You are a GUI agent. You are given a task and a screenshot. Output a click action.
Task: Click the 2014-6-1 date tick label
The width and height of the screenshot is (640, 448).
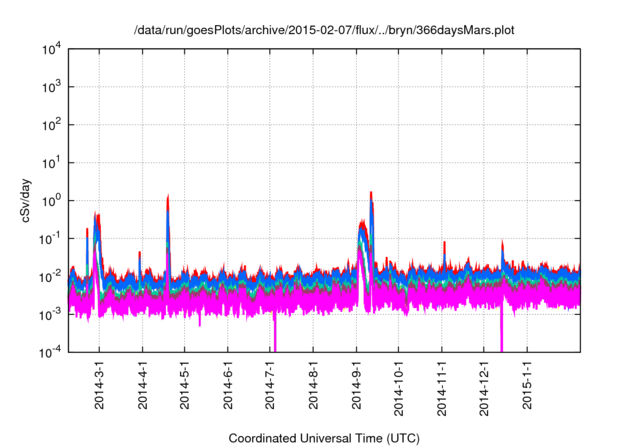[x=228, y=385]
